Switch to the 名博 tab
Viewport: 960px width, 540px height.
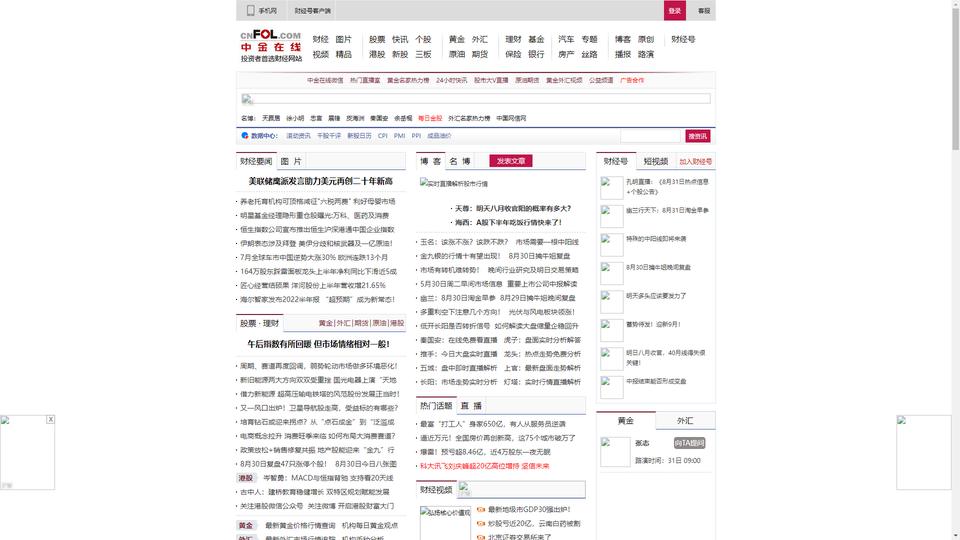[460, 161]
